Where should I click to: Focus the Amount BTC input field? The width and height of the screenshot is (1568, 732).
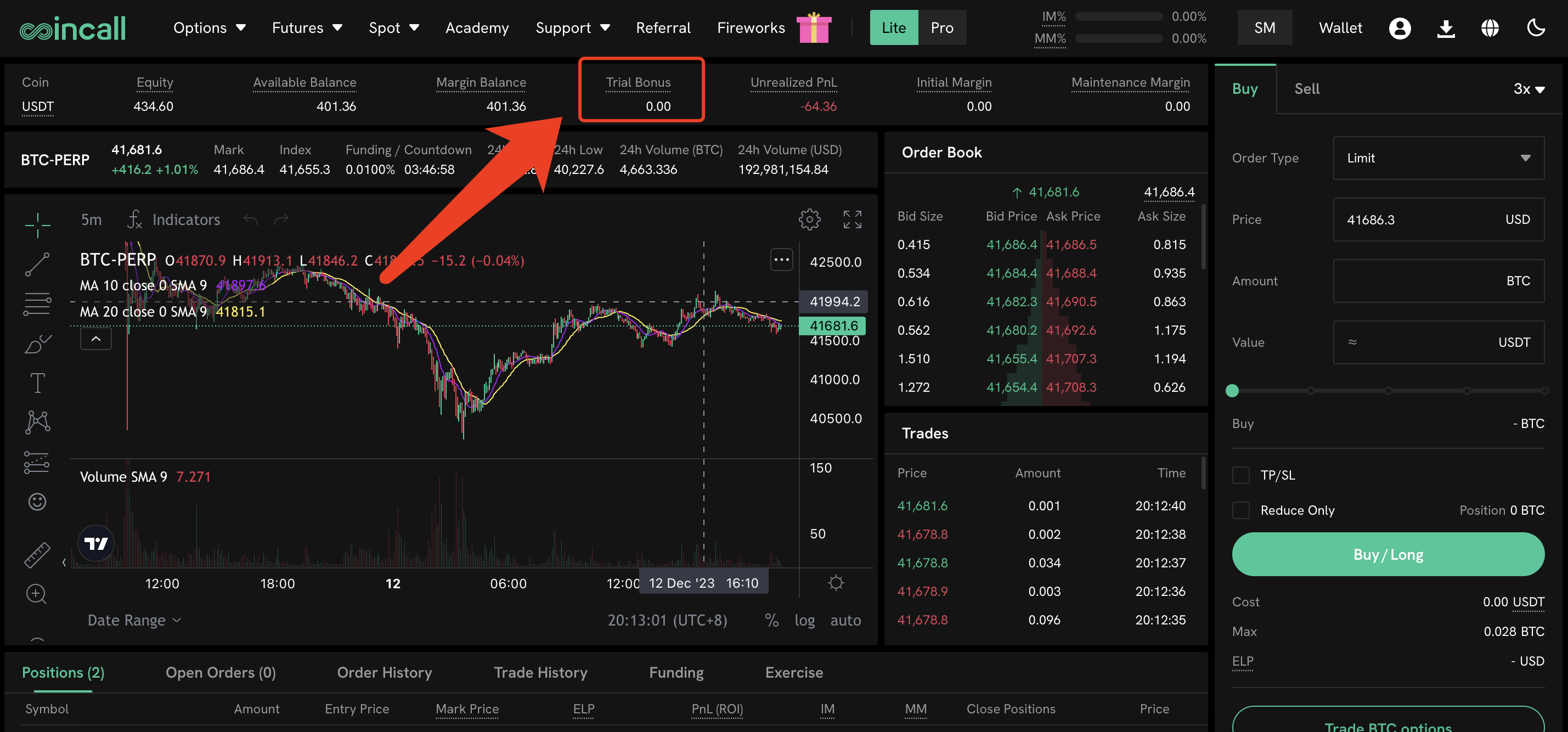(x=1438, y=281)
